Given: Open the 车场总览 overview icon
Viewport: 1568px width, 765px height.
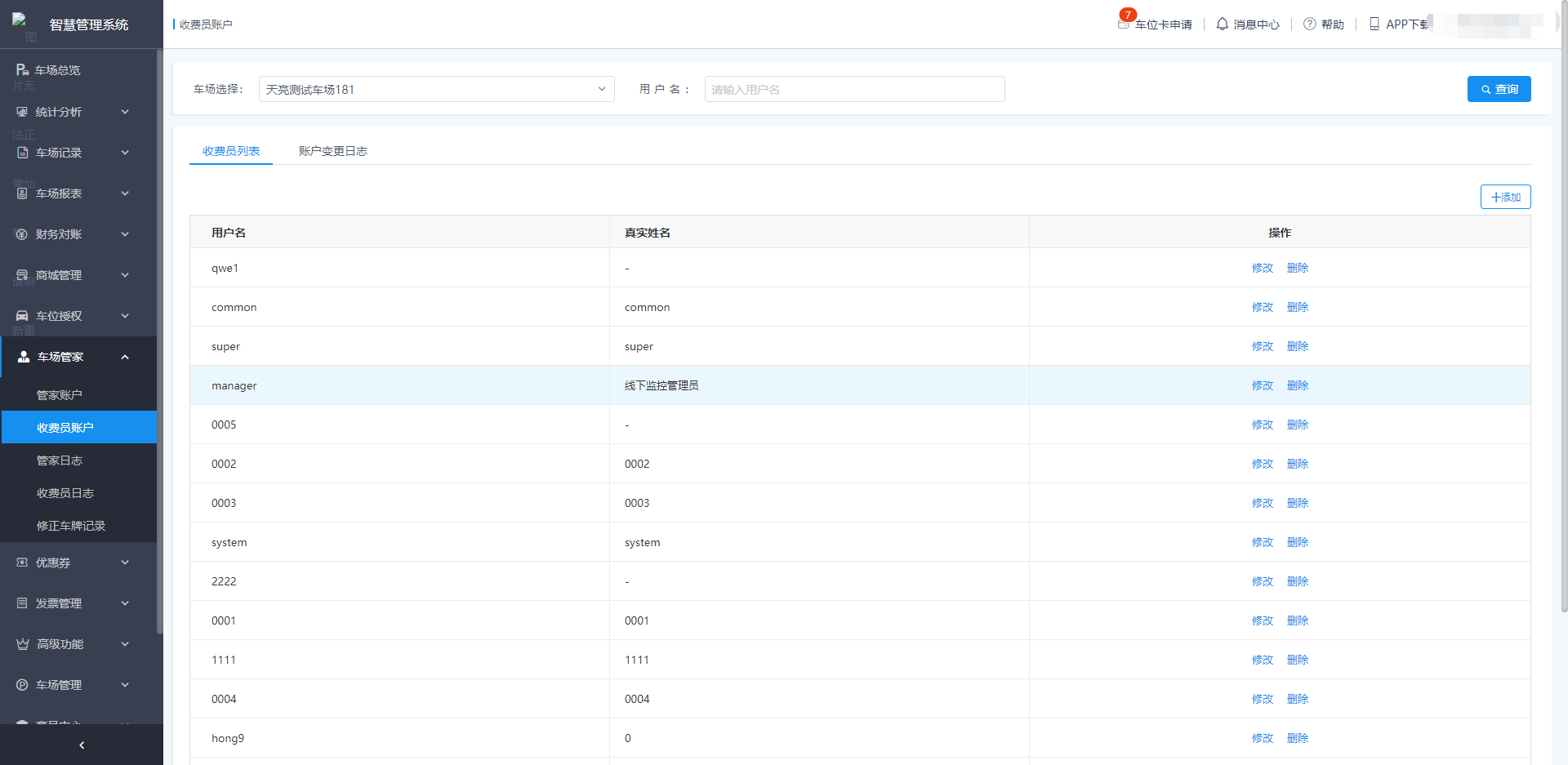Looking at the screenshot, I should (x=23, y=70).
